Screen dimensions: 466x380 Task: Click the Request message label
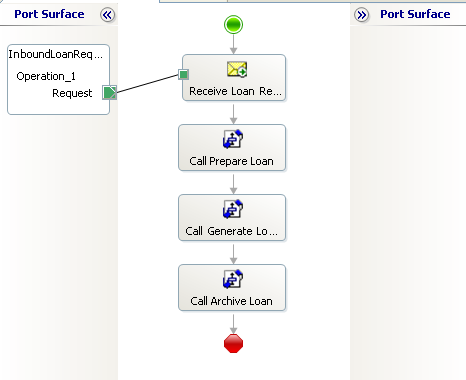(x=72, y=93)
